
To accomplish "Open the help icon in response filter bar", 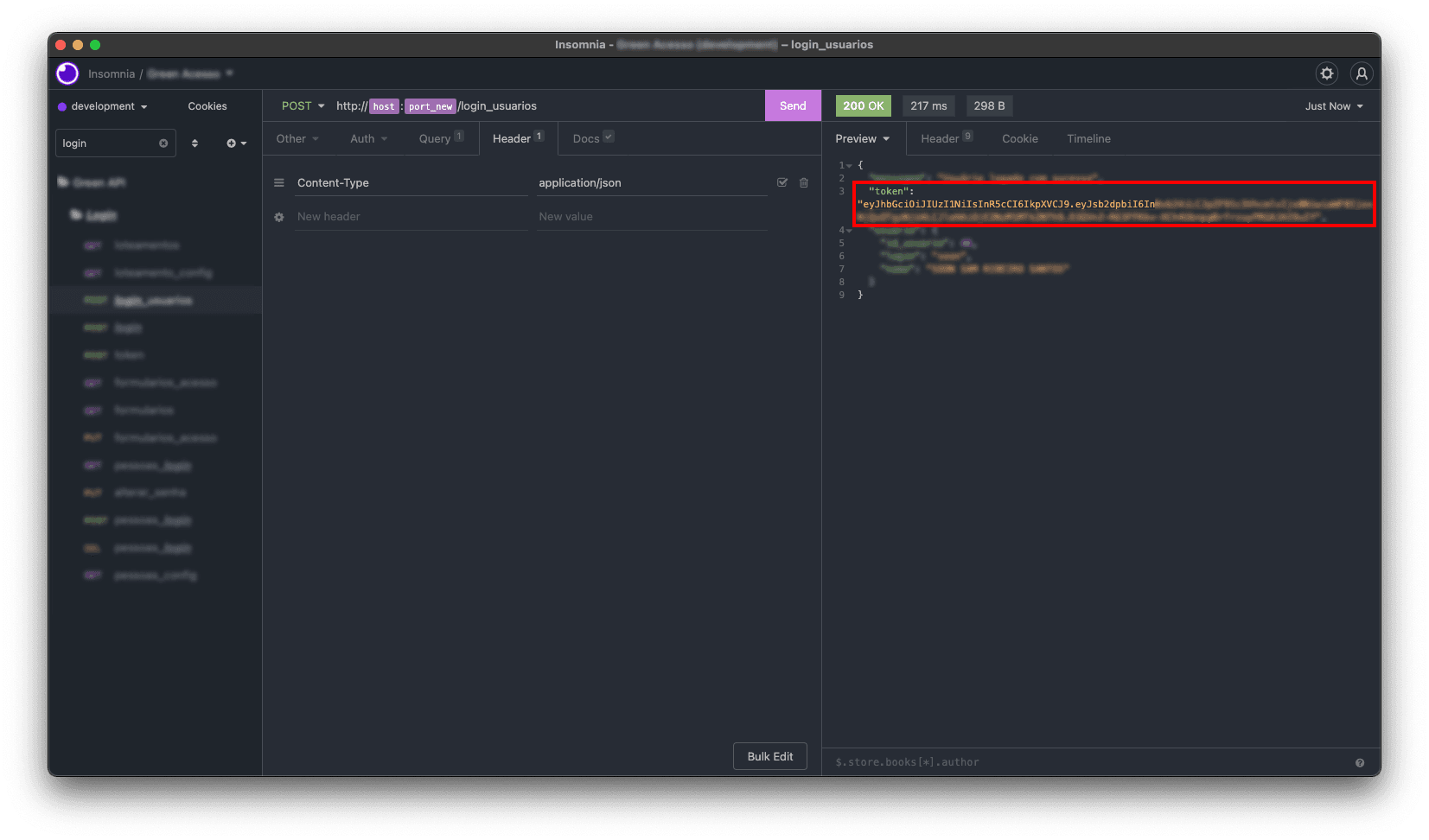I will pyautogui.click(x=1360, y=763).
